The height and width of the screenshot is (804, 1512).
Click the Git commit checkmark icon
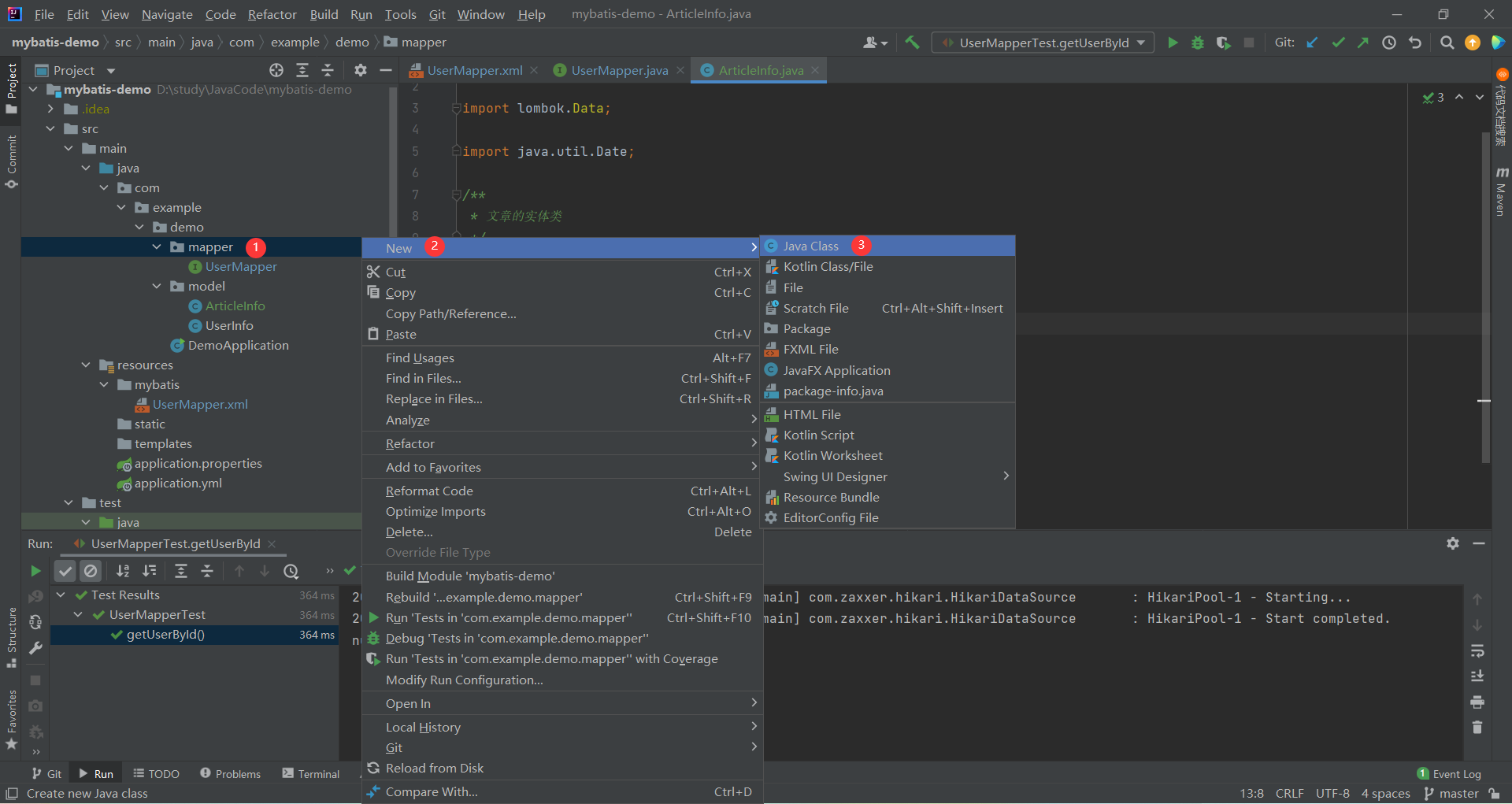pos(1338,43)
